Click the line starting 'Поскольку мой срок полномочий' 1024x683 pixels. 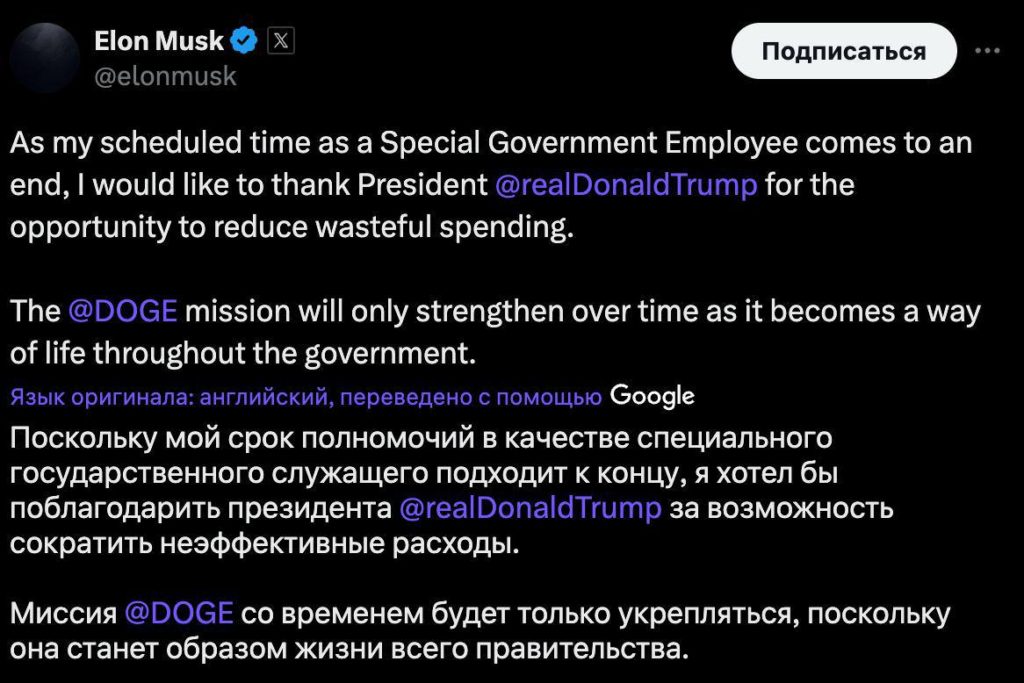click(421, 437)
